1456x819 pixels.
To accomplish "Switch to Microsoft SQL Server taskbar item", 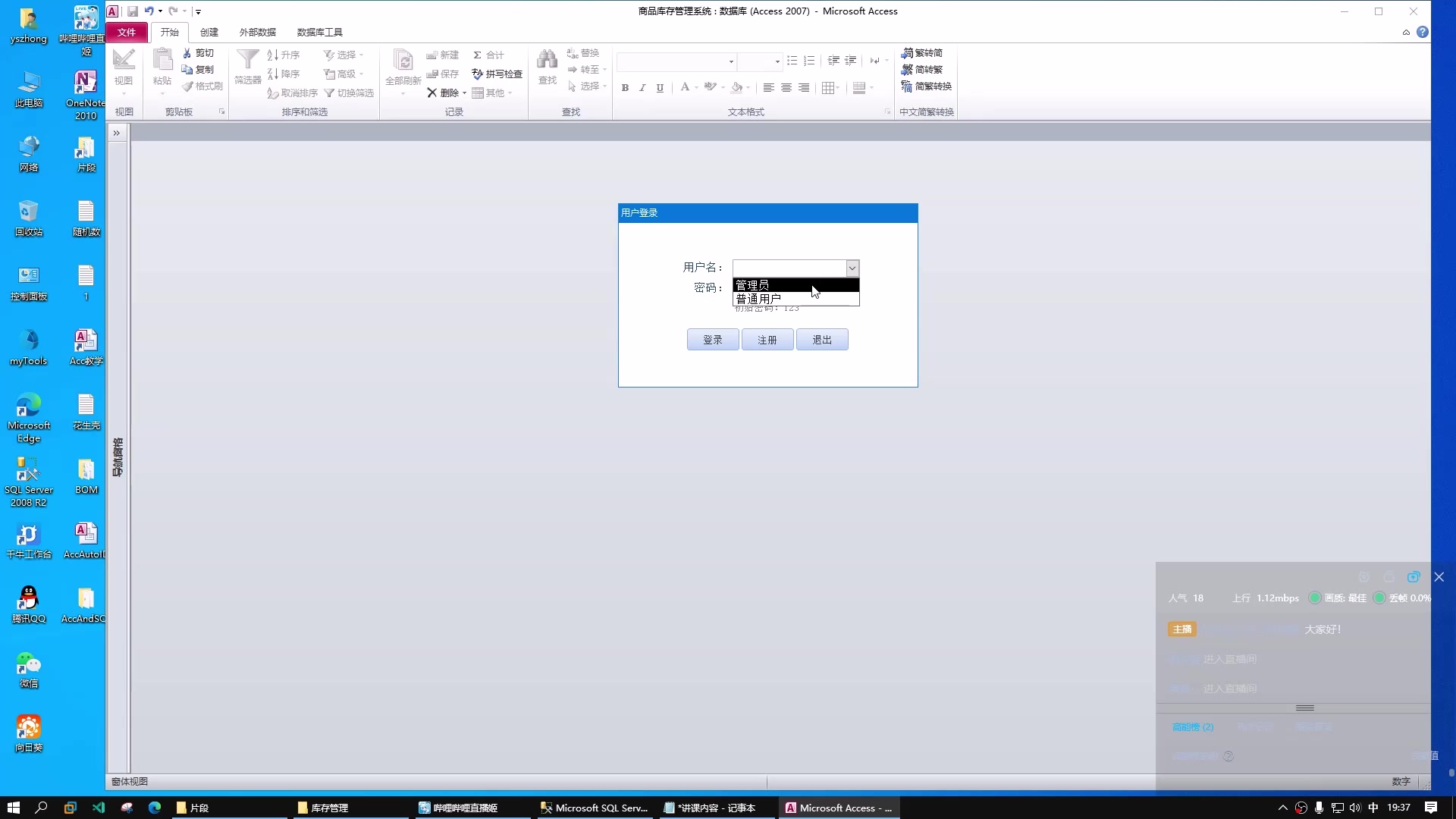I will tap(595, 808).
